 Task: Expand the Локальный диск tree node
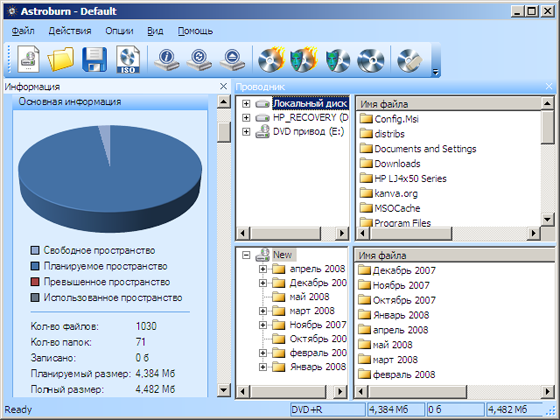pos(246,104)
